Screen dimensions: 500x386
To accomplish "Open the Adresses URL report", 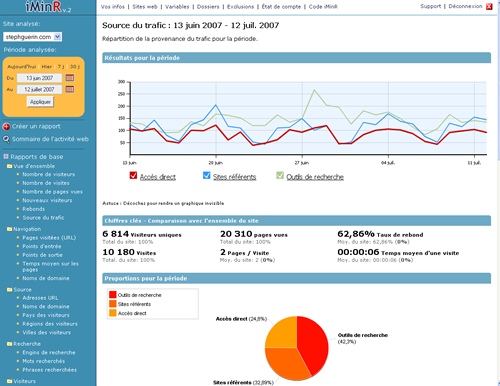I will tap(40, 298).
